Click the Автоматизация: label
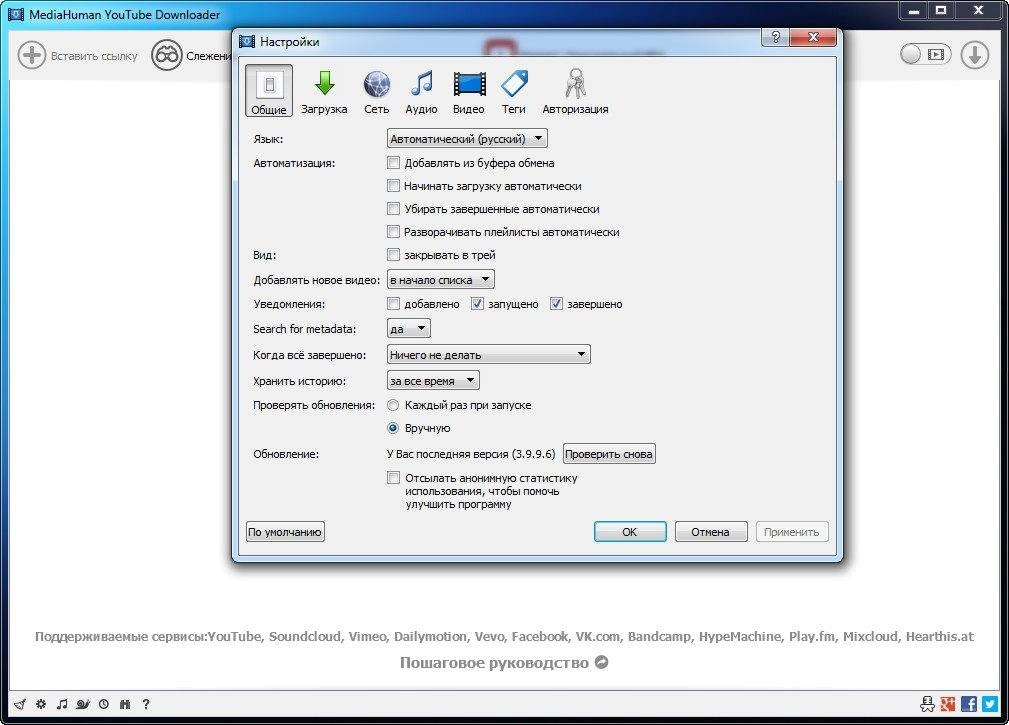The image size is (1009, 725). pyautogui.click(x=294, y=163)
